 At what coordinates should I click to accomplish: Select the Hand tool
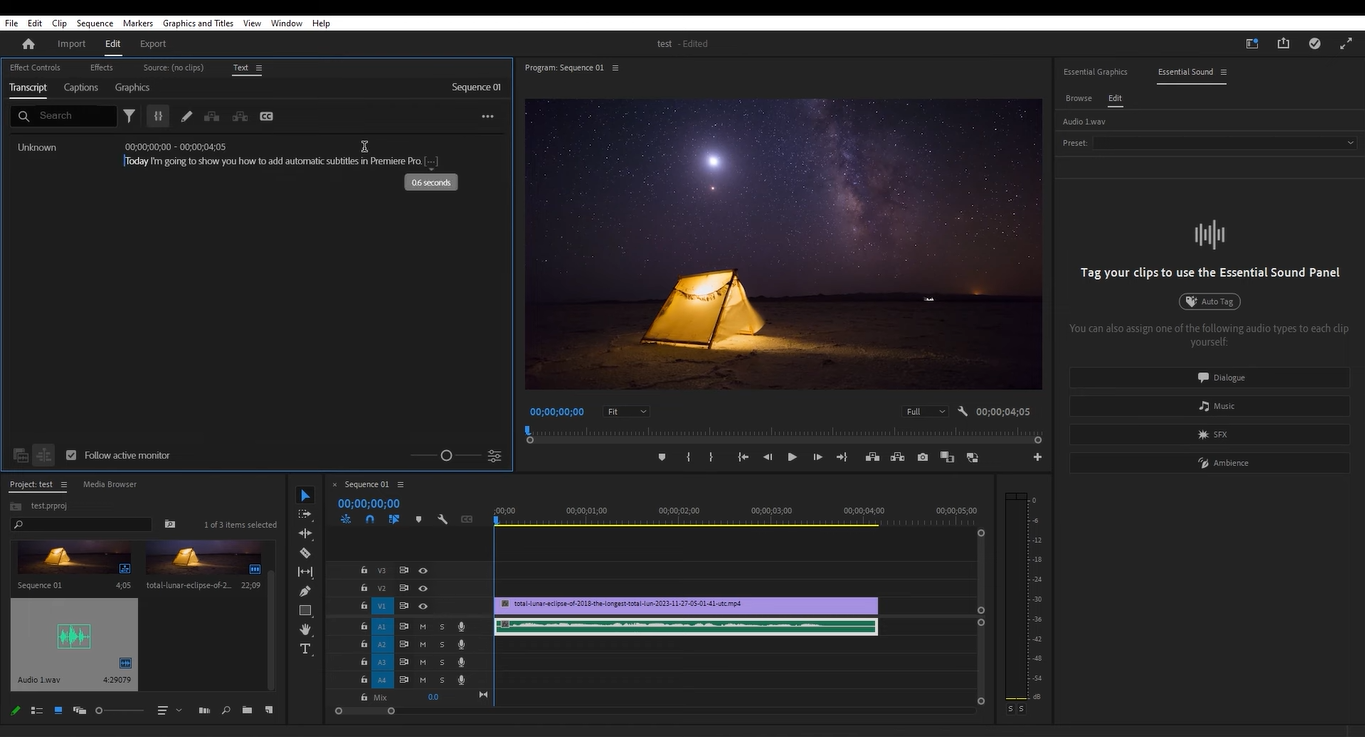click(305, 629)
